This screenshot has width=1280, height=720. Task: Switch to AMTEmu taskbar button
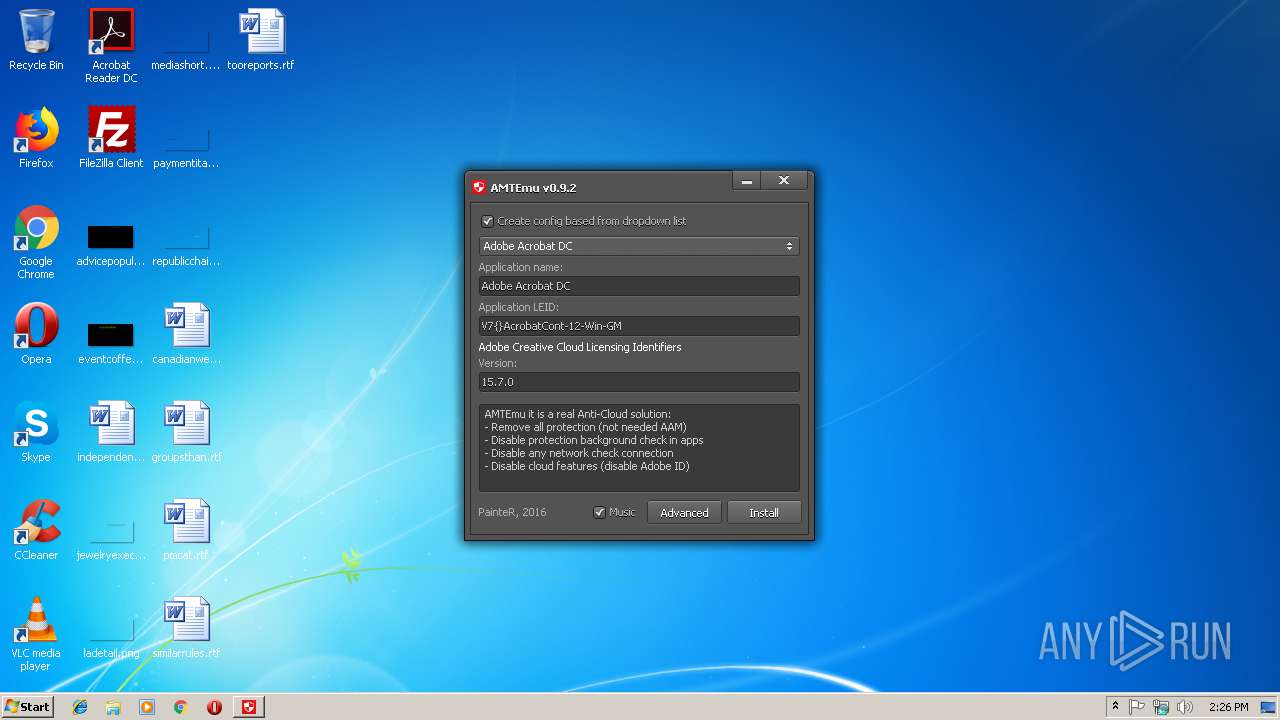coord(249,707)
